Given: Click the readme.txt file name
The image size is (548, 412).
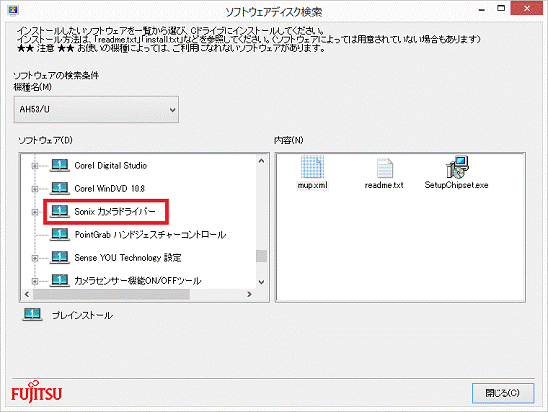Looking at the screenshot, I should (x=384, y=185).
